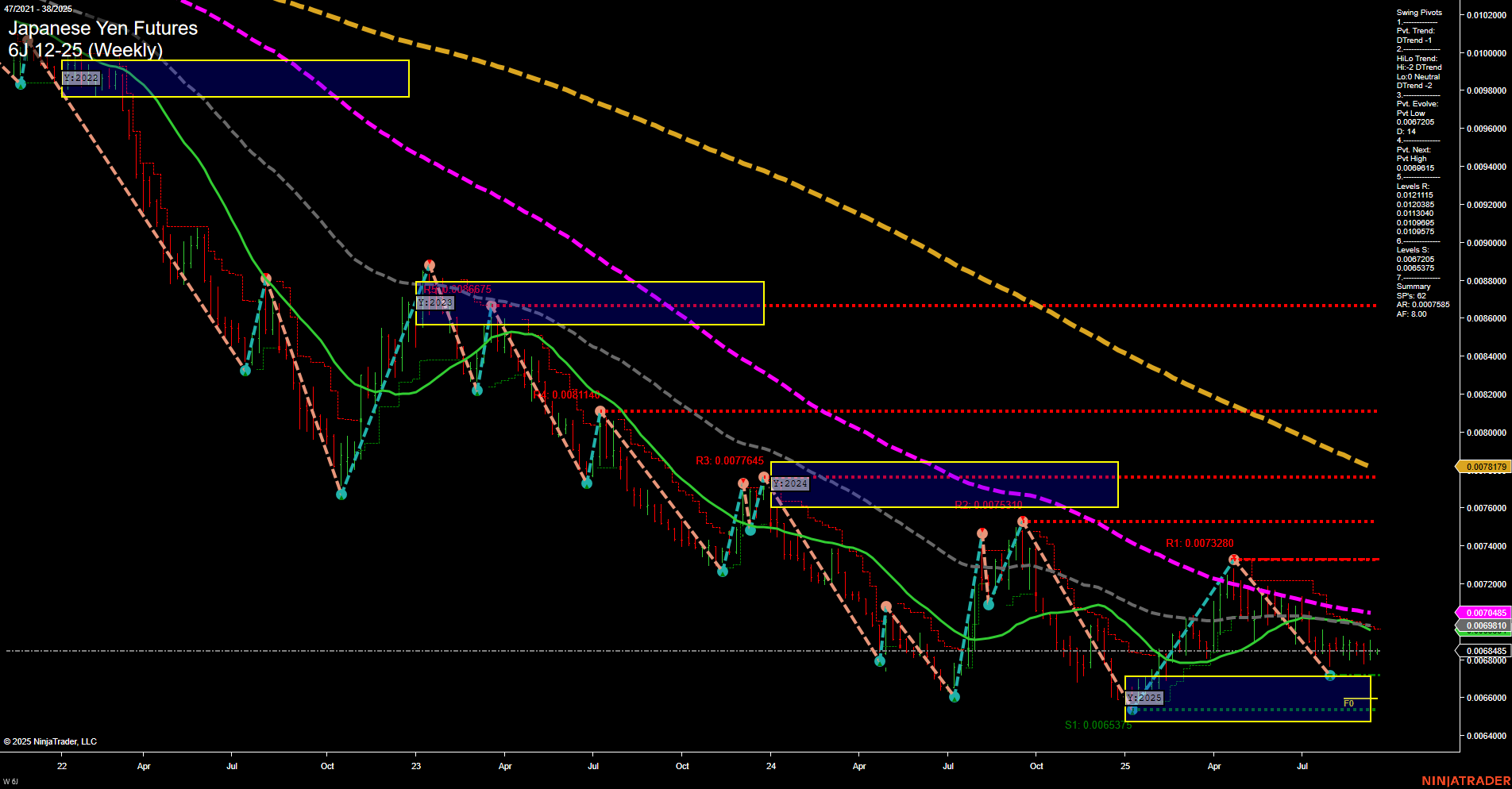Toggle the R3: 0.0077645 resistance label
This screenshot has width=1512, height=789.
tap(730, 460)
